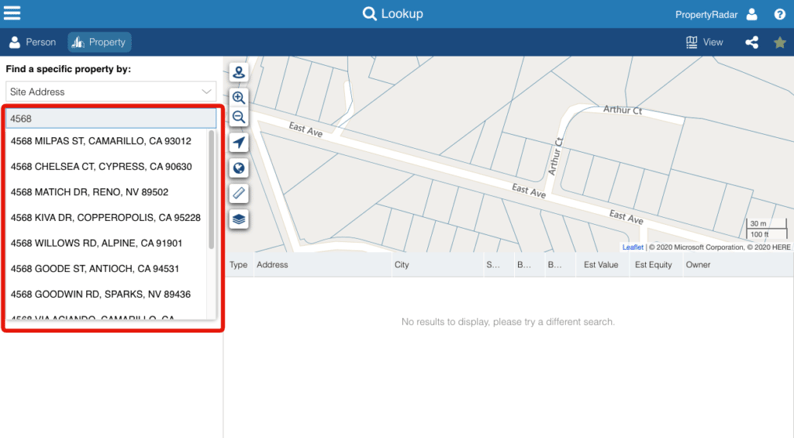Sort by the Est Value column header
This screenshot has height=438, width=794.
[601, 265]
